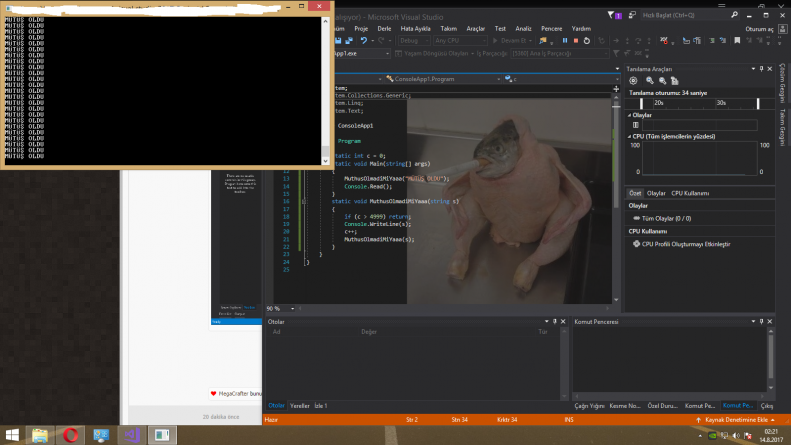Open the İş Parçacığı thread dropdown
Image resolution: width=791 pixels, height=445 pixels.
click(559, 53)
